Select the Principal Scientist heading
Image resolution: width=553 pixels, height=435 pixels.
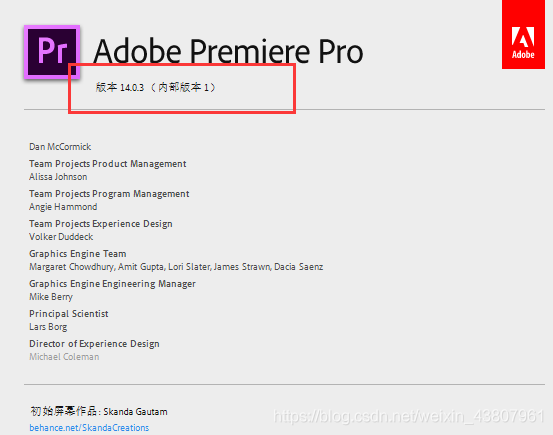[69, 314]
